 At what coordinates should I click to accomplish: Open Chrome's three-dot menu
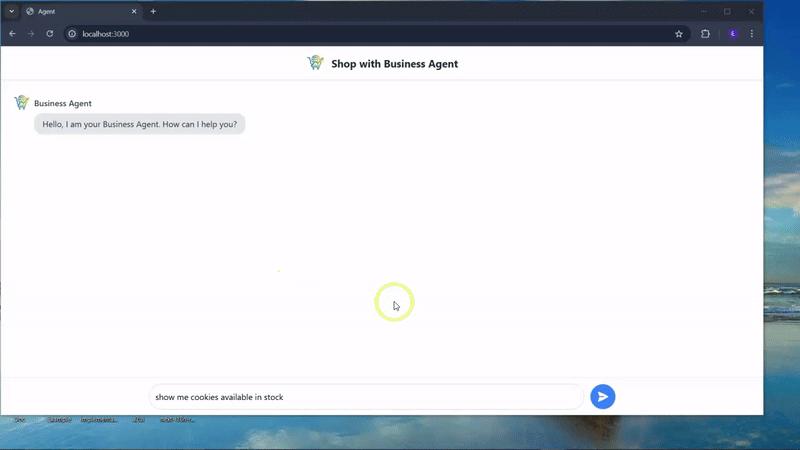(752, 34)
